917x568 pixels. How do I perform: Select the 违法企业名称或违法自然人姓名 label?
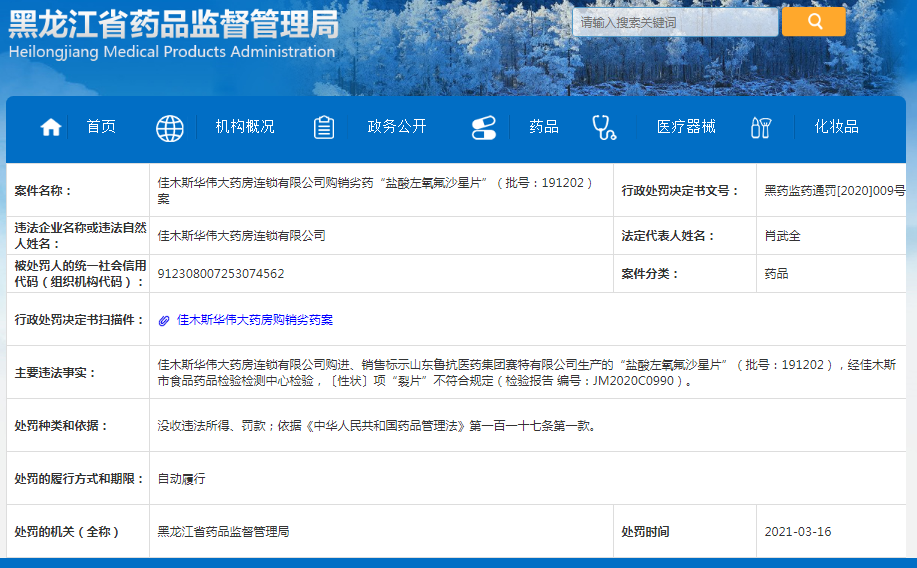point(80,236)
